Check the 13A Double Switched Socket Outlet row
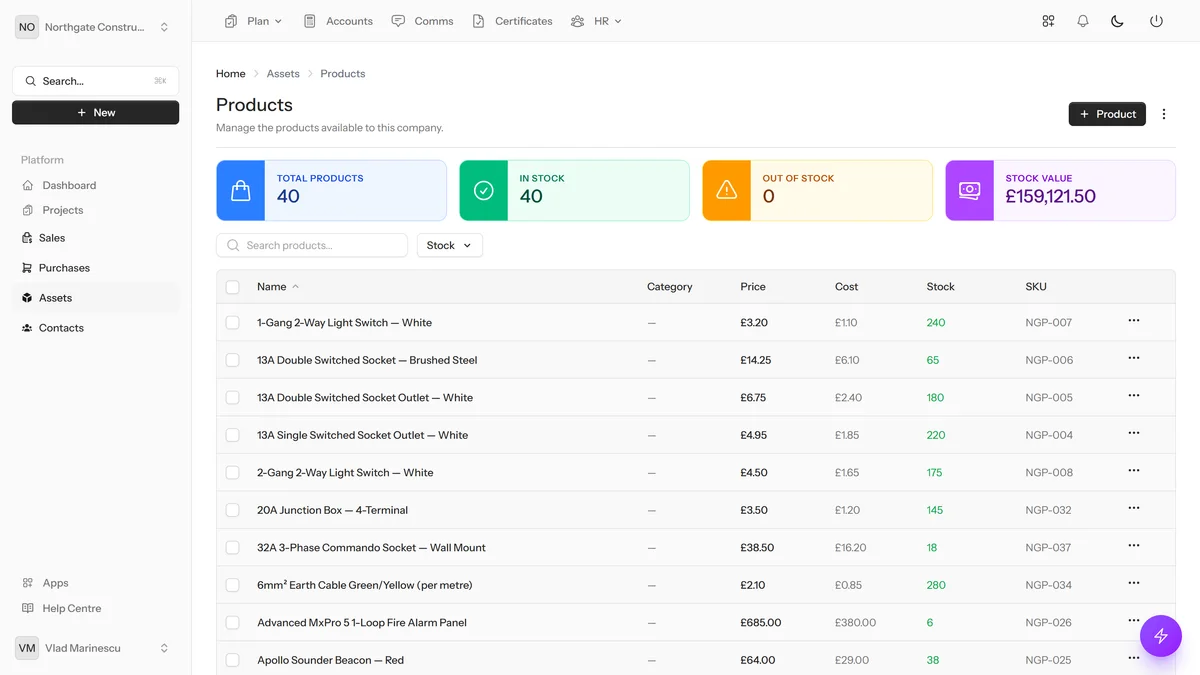 [x=233, y=398]
